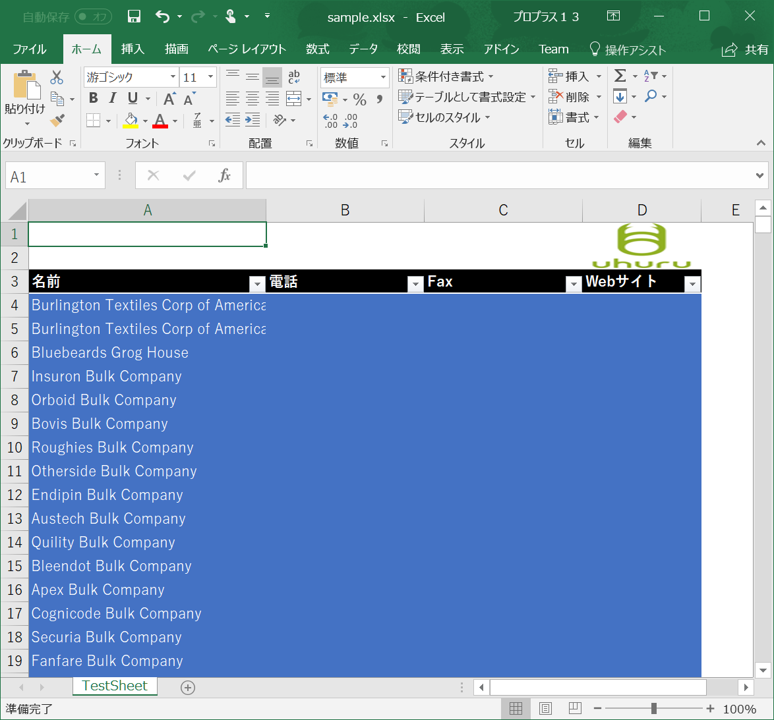Decrease font size with small A
The image size is (774, 720).
pos(190,99)
